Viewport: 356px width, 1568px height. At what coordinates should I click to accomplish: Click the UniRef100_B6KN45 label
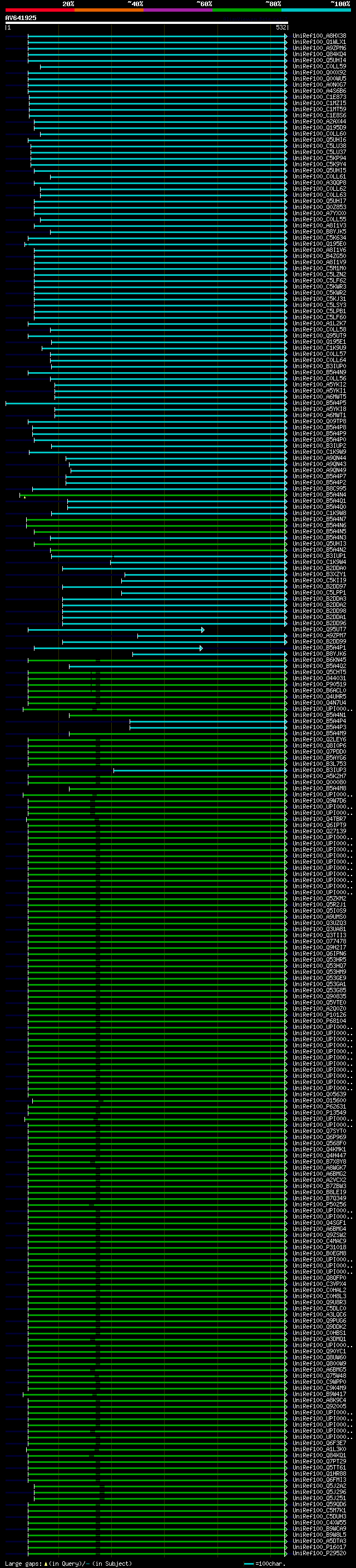[x=319, y=660]
